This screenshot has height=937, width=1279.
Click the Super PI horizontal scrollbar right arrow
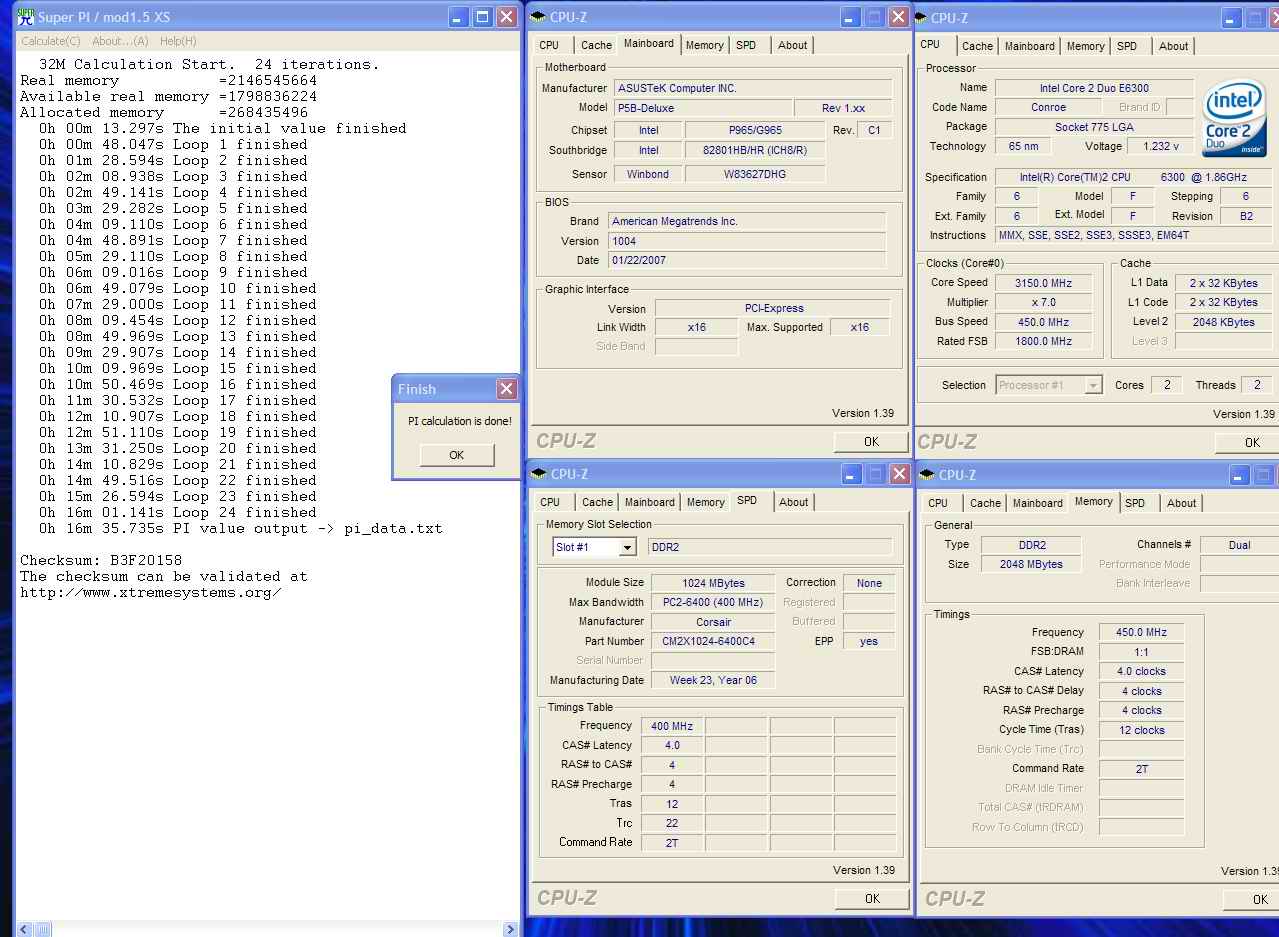click(510, 929)
